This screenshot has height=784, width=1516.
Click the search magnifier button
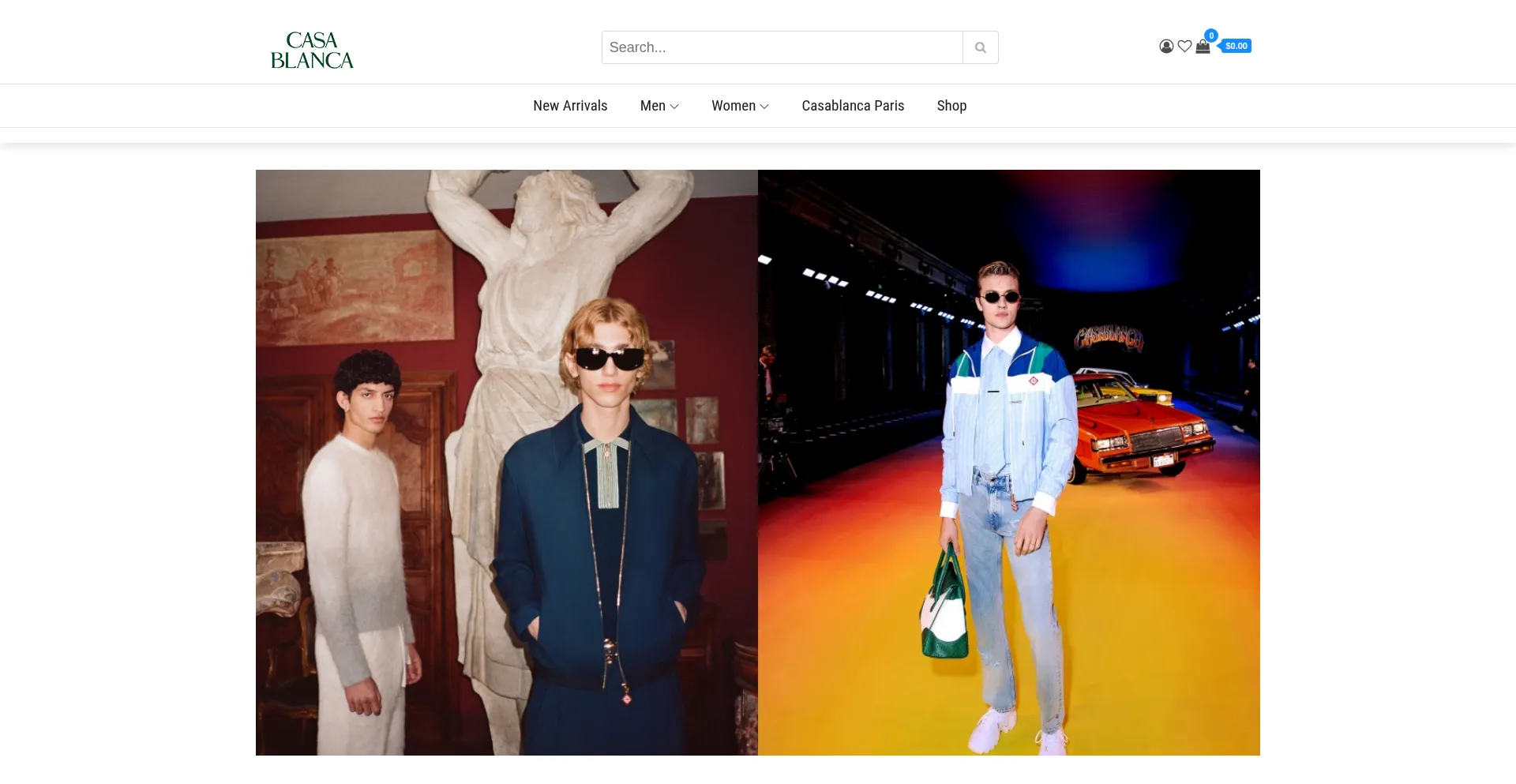[981, 47]
